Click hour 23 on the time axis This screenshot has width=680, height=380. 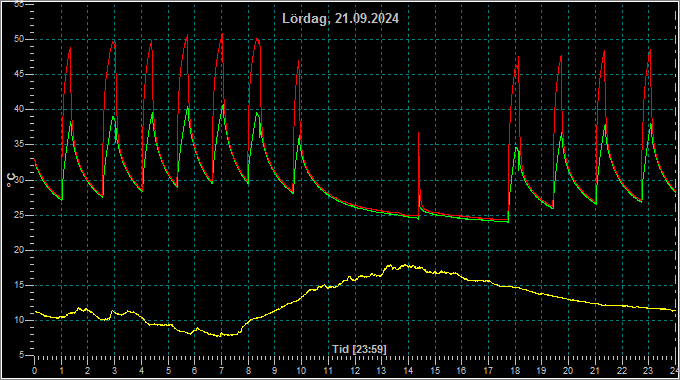point(648,371)
